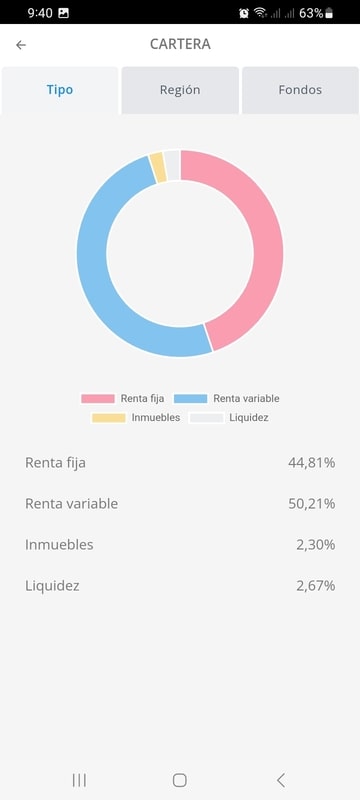Tap the system back chevron
The height and width of the screenshot is (800, 360).
click(280, 780)
